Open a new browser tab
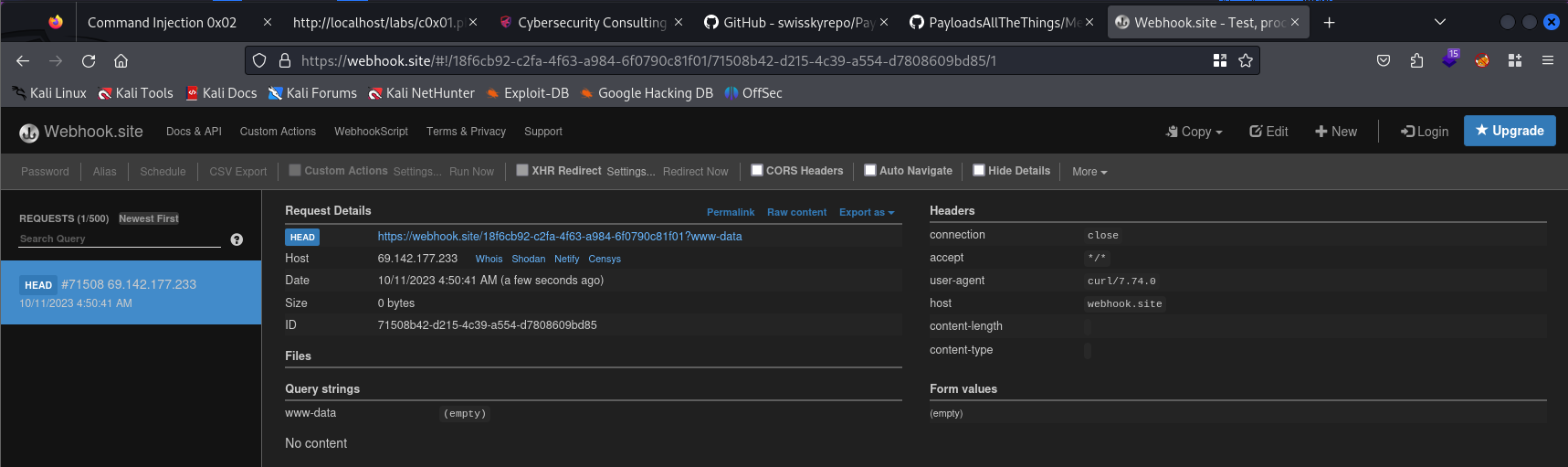The image size is (1568, 467). [x=1329, y=22]
